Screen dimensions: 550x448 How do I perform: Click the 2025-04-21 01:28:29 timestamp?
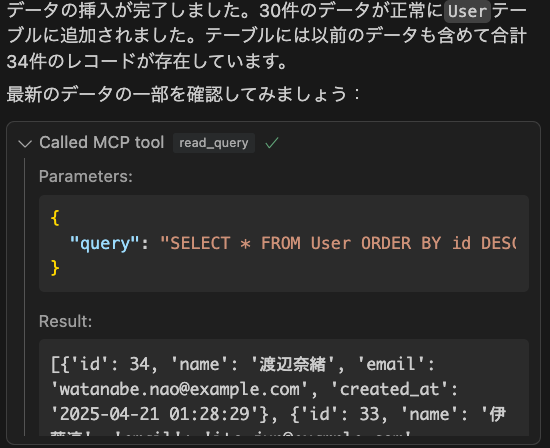pos(155,414)
